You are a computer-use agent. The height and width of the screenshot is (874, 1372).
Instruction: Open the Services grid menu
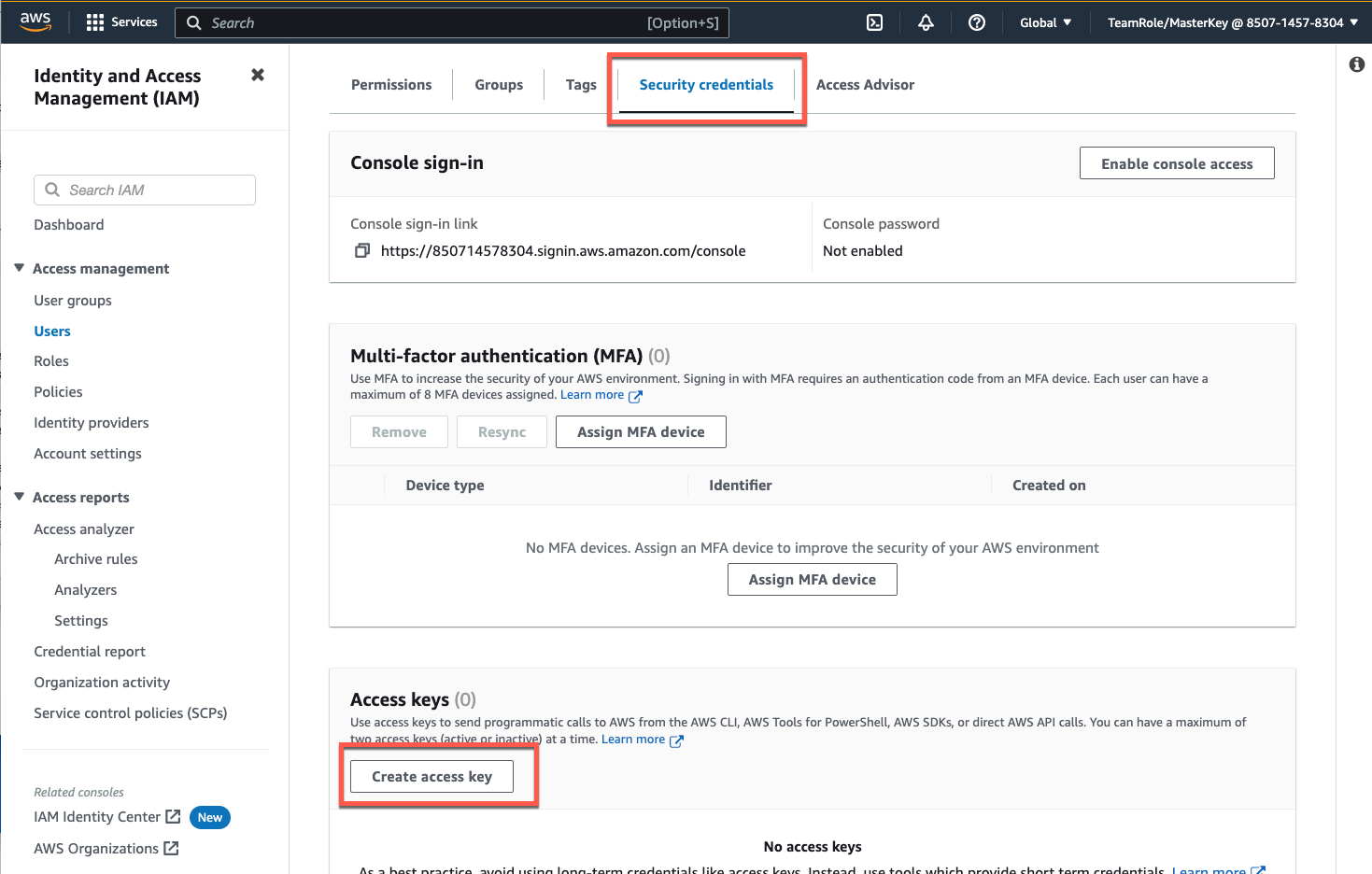95,22
